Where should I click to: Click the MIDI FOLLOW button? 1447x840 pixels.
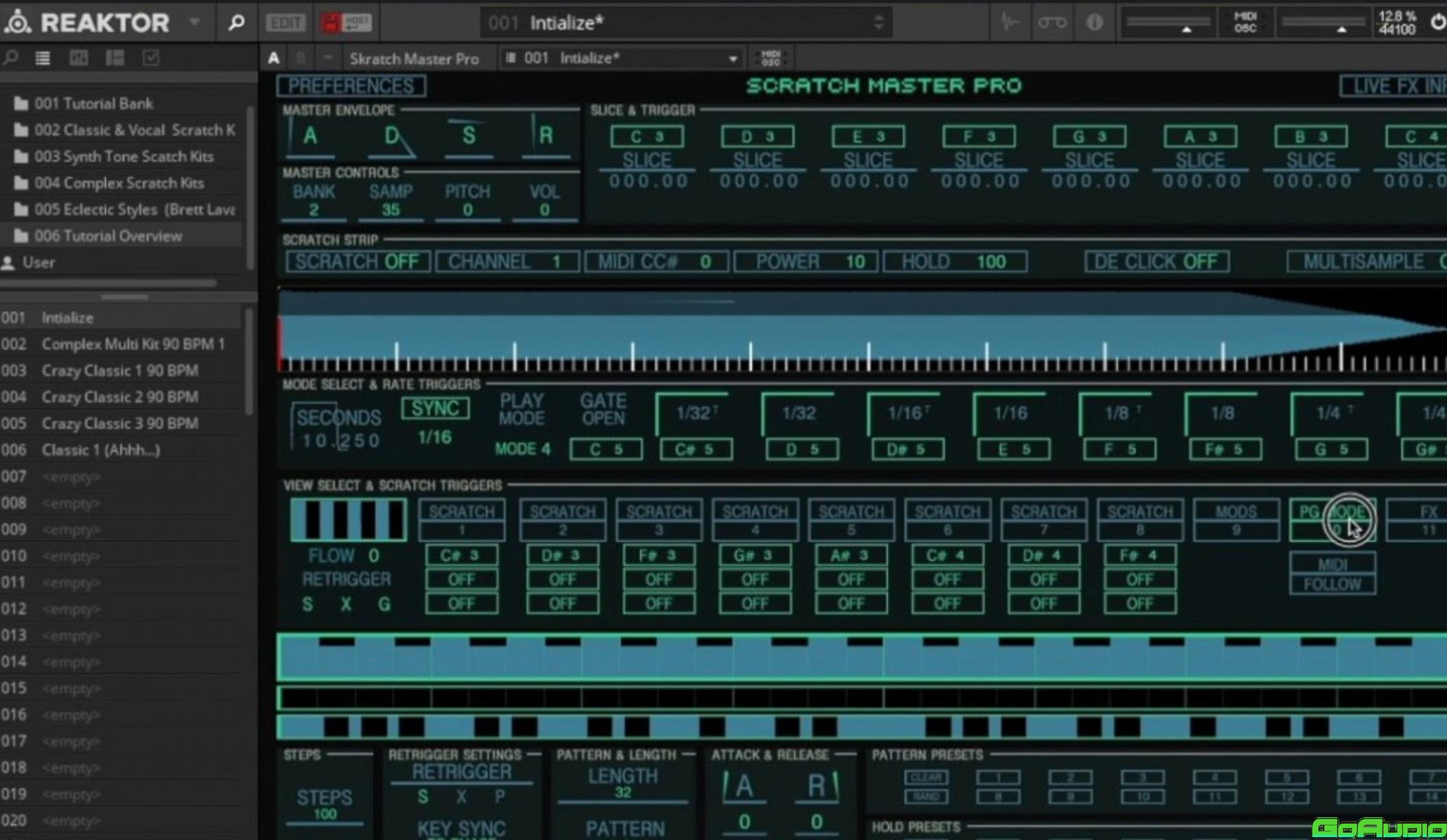[x=1332, y=574]
